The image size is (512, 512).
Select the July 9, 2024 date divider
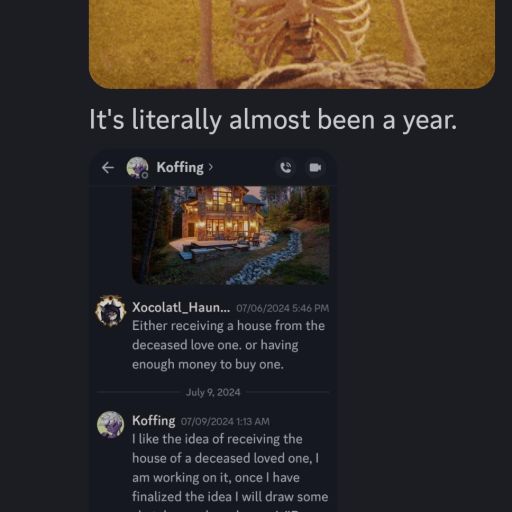[x=213, y=392]
